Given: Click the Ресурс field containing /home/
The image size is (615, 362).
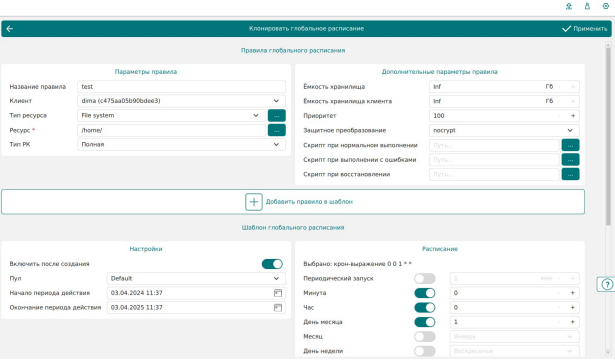Looking at the screenshot, I should click(x=171, y=130).
